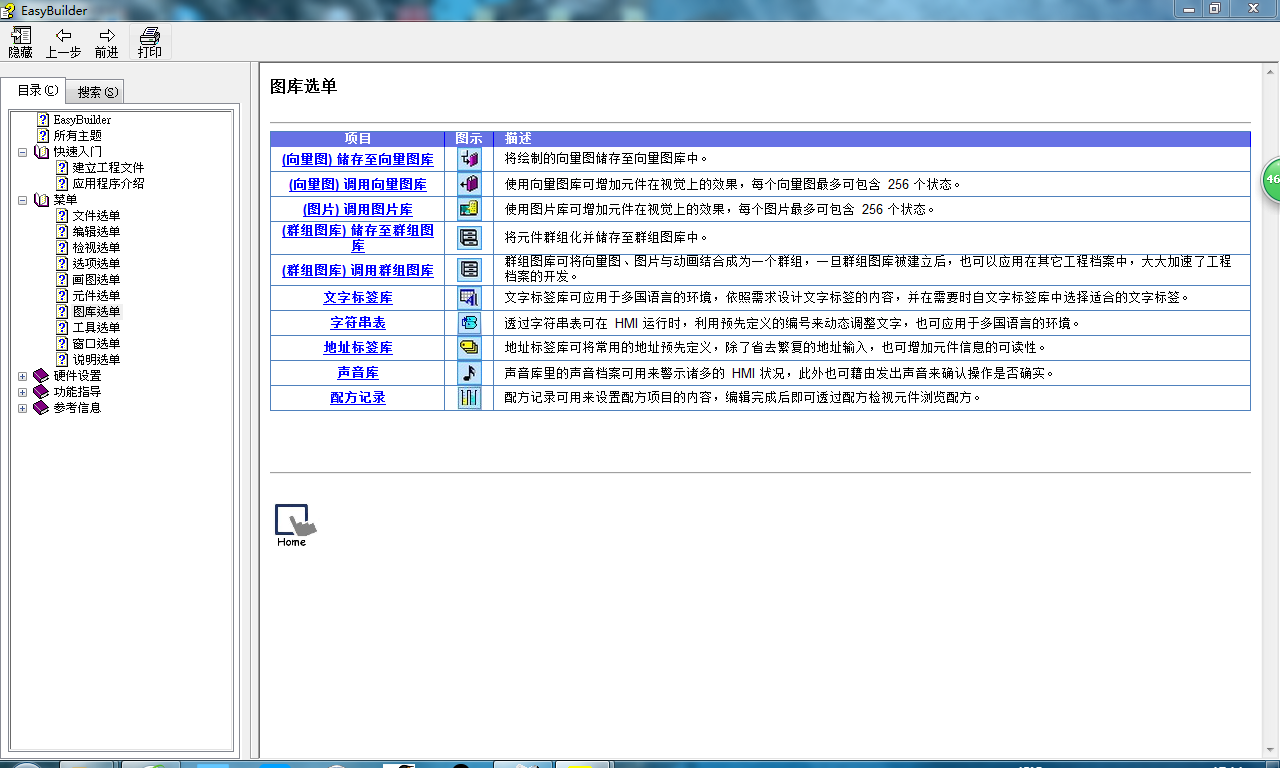Click the 文字标签库 icon in the table
1280x768 pixels.
(x=469, y=297)
